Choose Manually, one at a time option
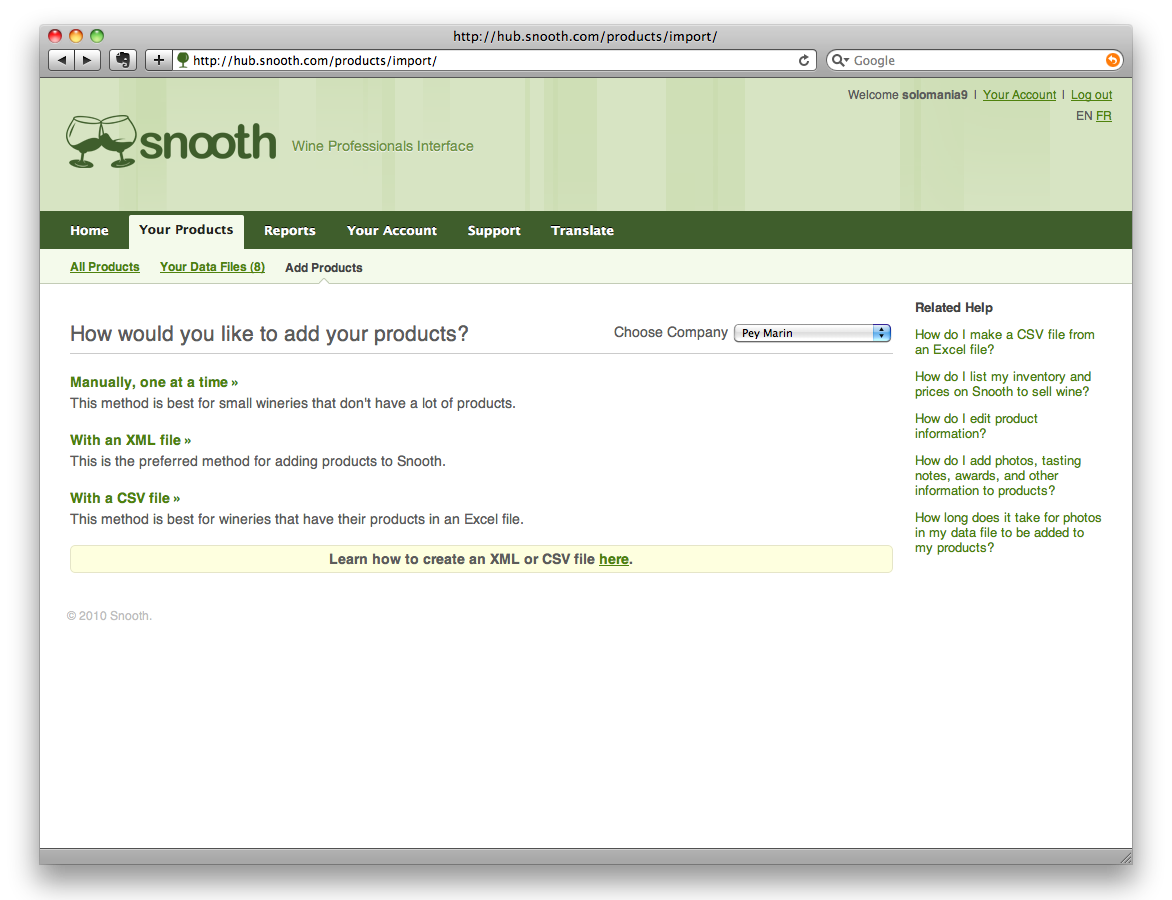 (154, 382)
